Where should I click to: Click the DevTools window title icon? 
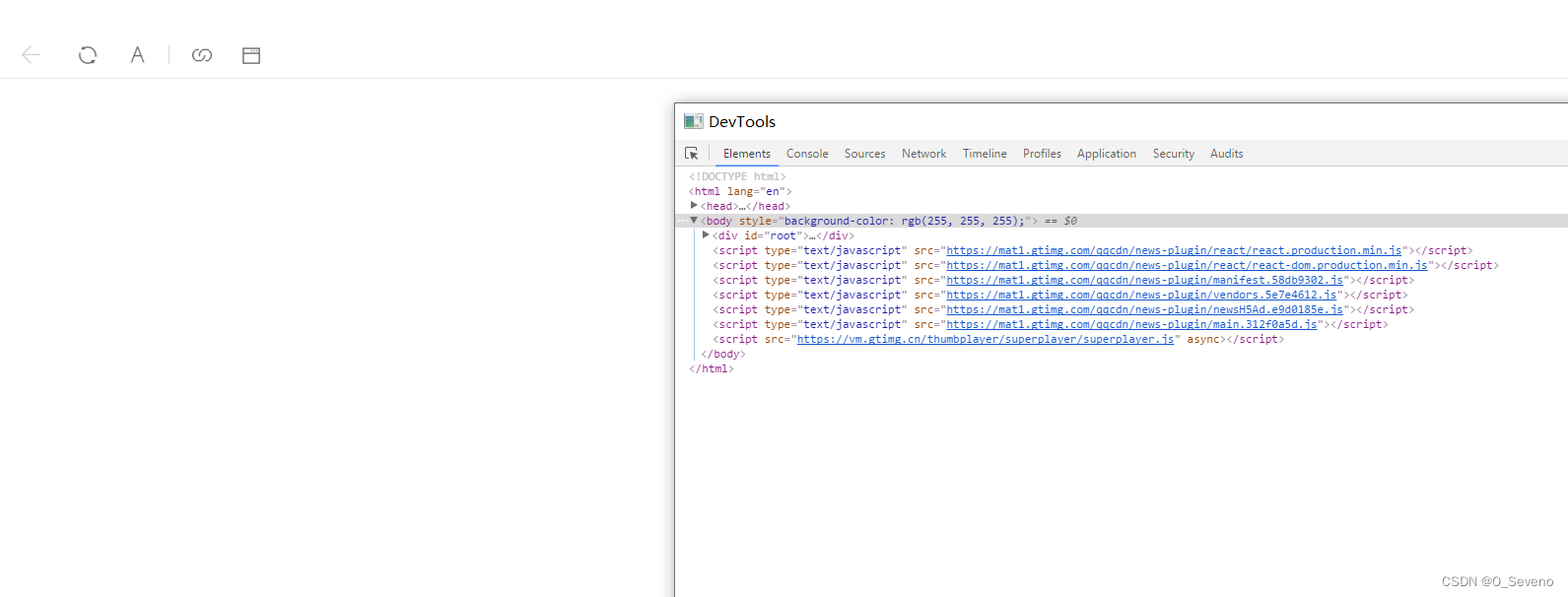pos(694,122)
